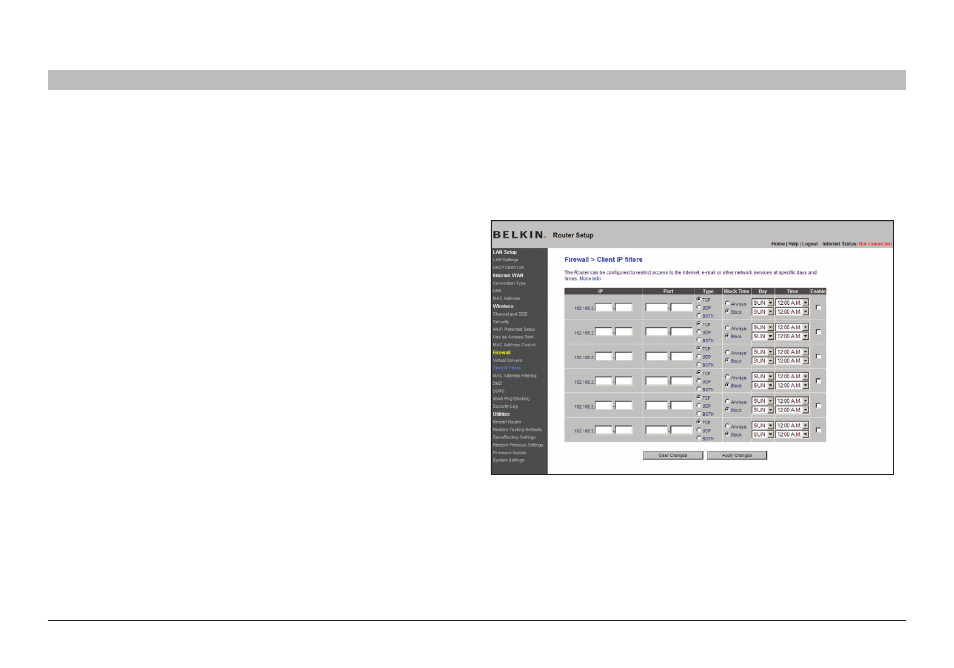Click the Clear Changes button

tap(673, 456)
